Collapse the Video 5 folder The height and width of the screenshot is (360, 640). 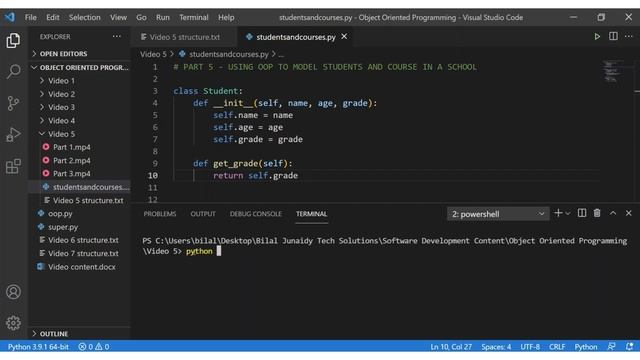pos(61,134)
